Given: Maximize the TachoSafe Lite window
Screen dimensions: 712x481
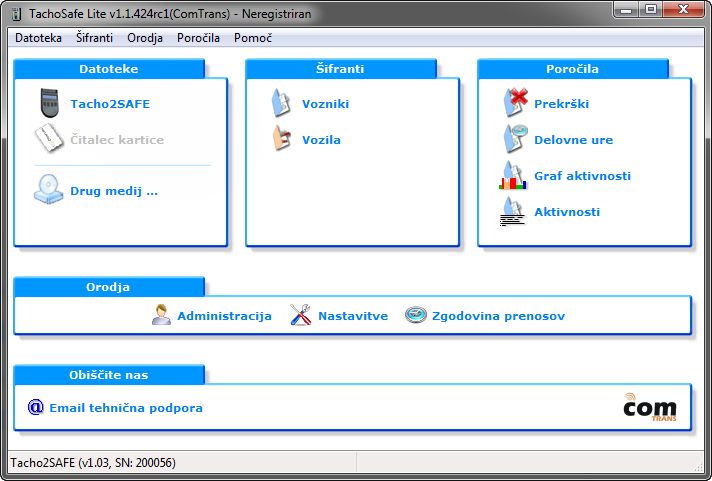Looking at the screenshot, I should click(651, 10).
